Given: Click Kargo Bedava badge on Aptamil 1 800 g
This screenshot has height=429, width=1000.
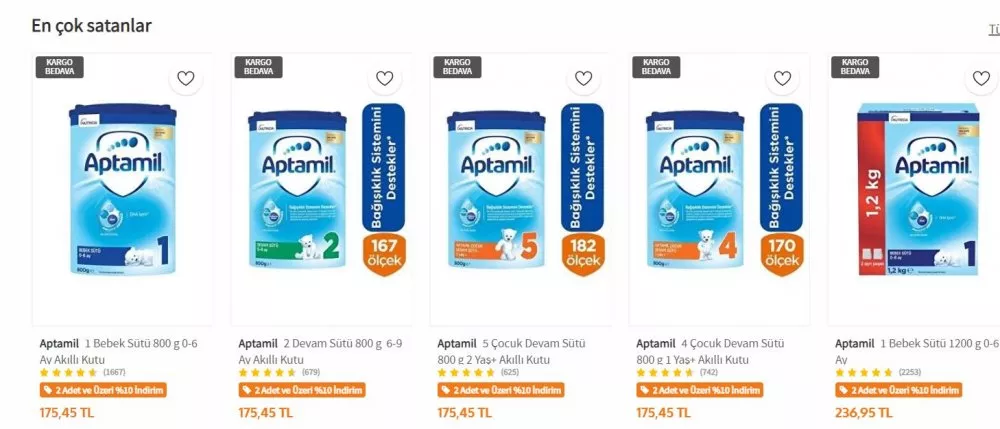Looking at the screenshot, I should pyautogui.click(x=59, y=67).
